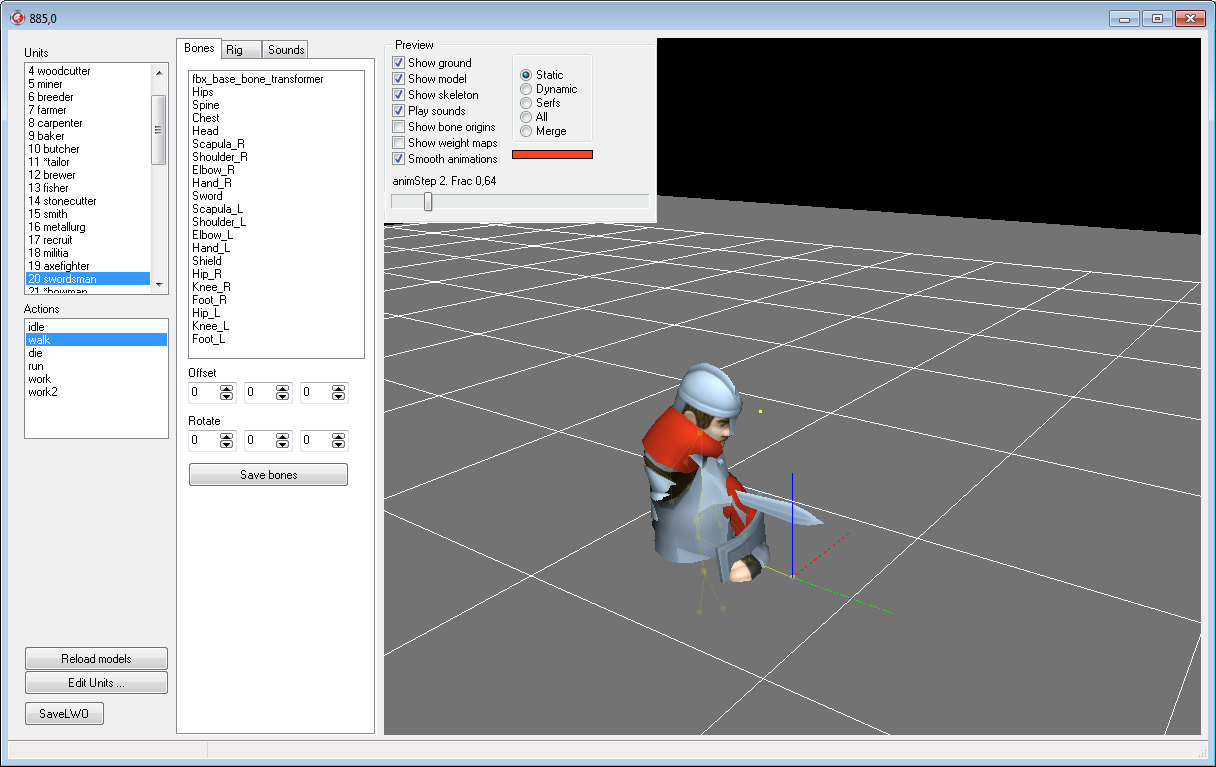Select the Serfs radio button
Image resolution: width=1216 pixels, height=767 pixels.
pos(526,103)
